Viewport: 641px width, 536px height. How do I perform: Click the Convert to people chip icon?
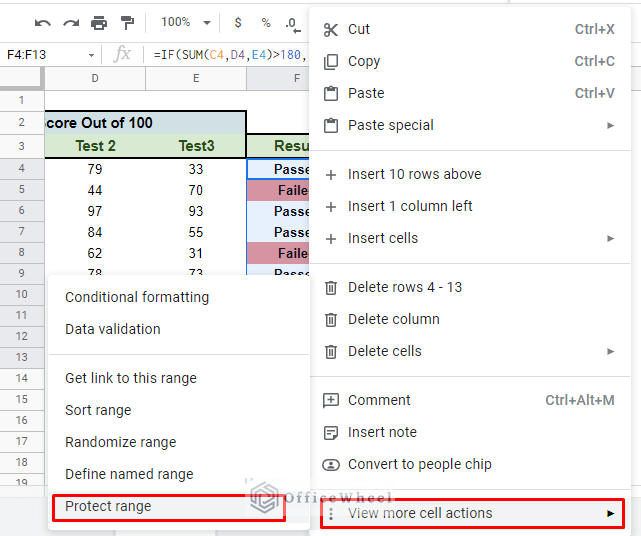click(x=331, y=465)
